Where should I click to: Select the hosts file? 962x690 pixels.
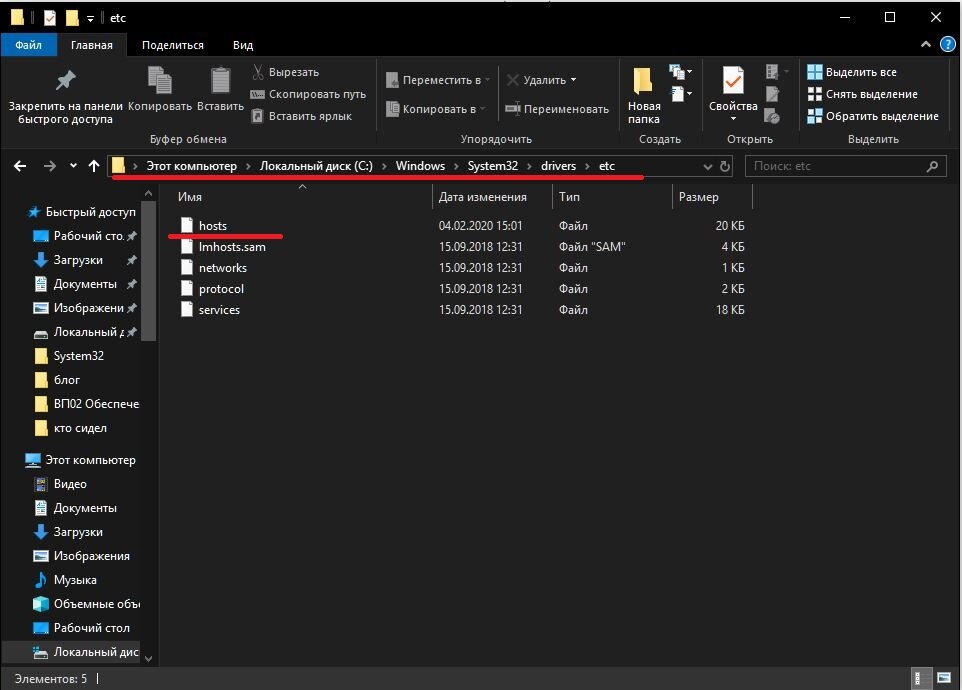212,226
